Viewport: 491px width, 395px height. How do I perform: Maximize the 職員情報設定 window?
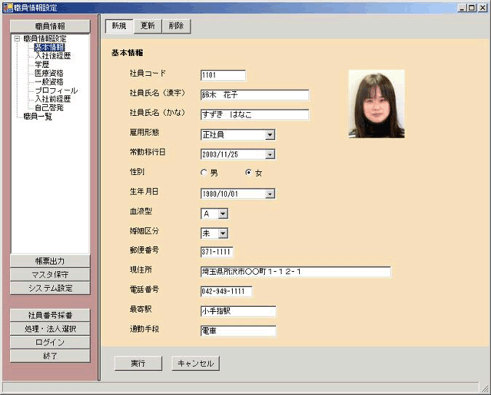[x=472, y=8]
